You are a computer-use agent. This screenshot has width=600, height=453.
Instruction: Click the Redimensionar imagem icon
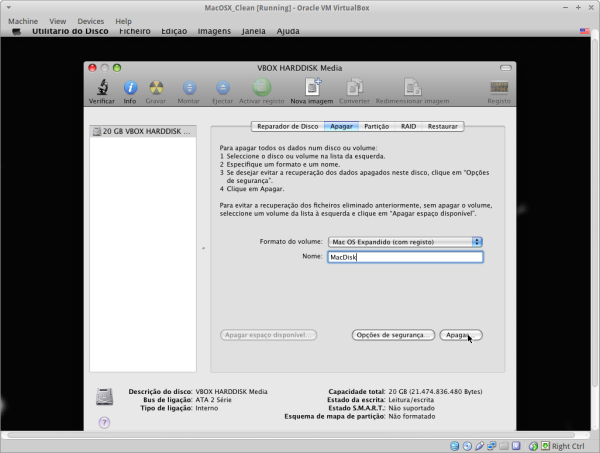(412, 87)
